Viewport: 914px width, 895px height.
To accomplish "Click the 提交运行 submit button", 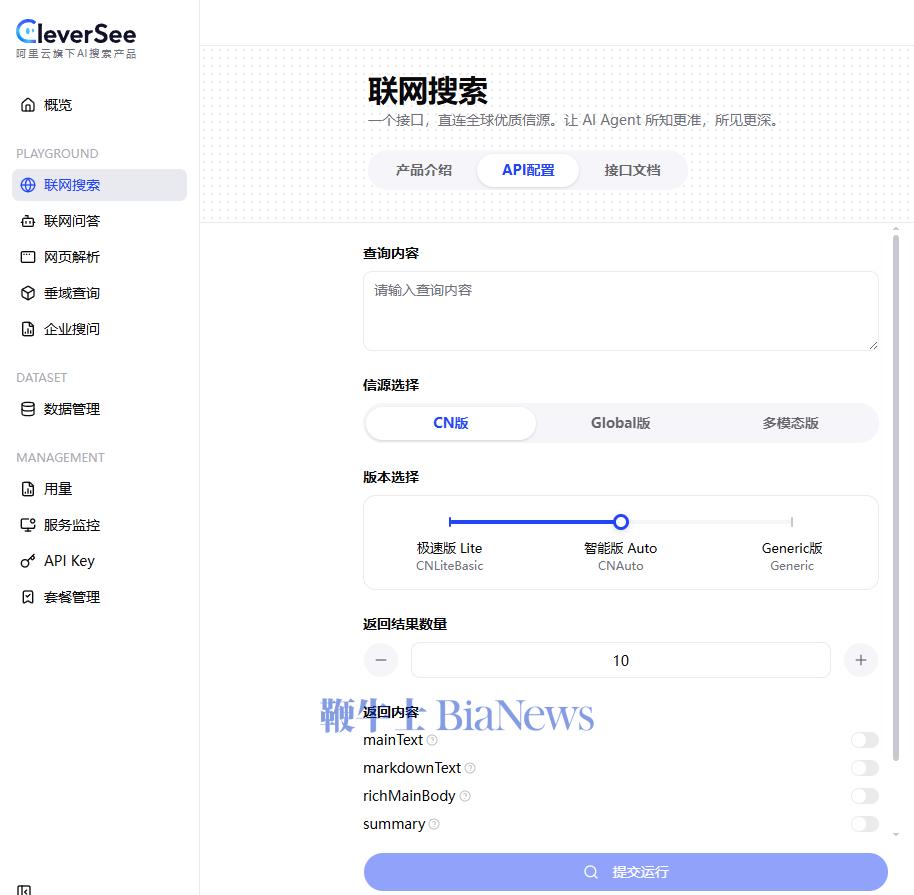I will click(625, 872).
